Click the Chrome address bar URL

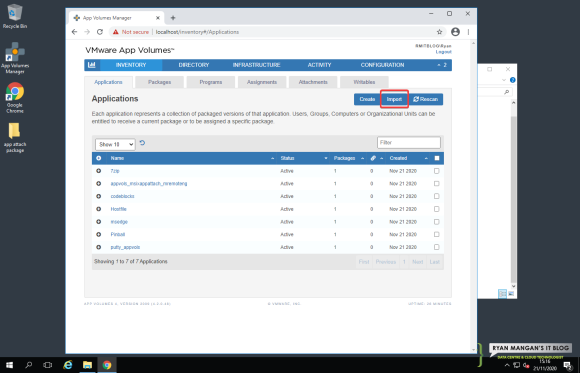coord(197,32)
